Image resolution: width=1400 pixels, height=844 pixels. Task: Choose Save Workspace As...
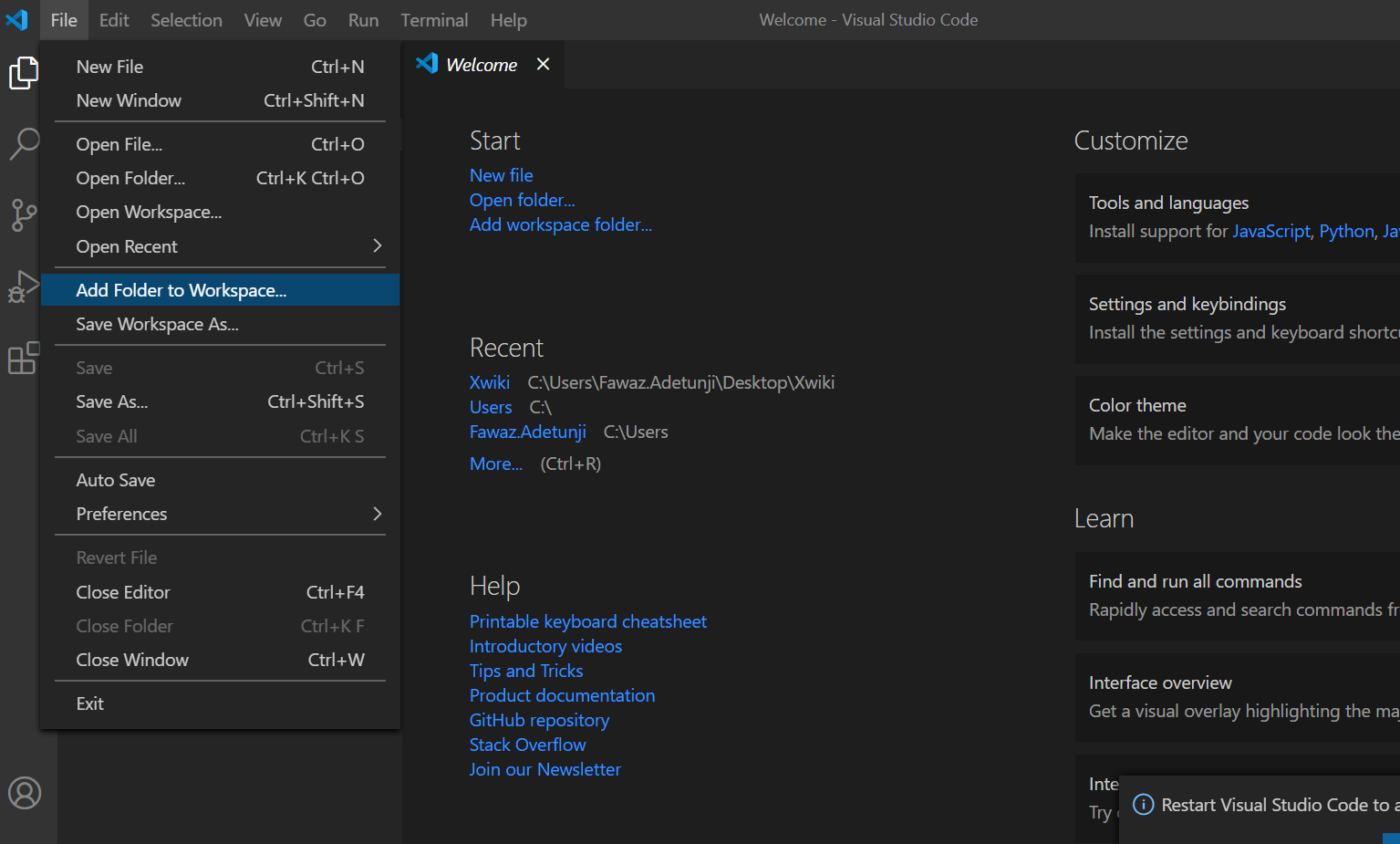click(x=220, y=324)
